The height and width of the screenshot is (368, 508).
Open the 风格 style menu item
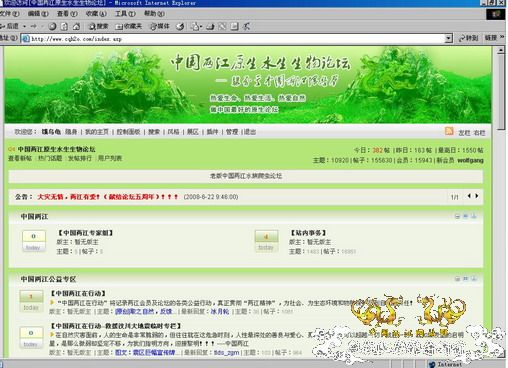[x=173, y=132]
